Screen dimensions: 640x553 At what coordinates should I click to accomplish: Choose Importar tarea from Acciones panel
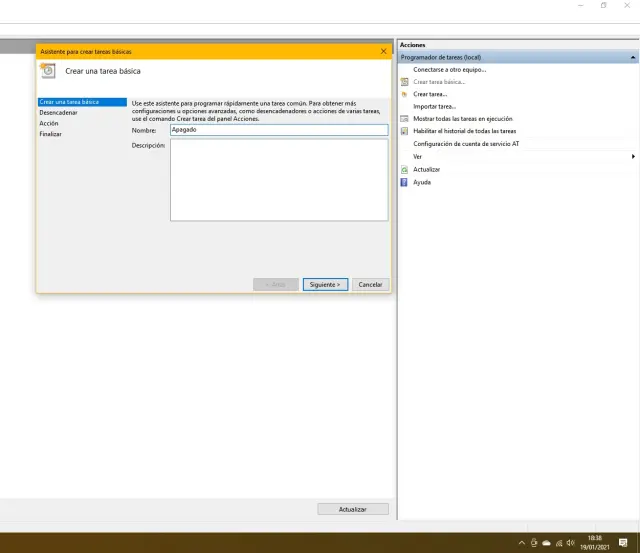point(434,106)
